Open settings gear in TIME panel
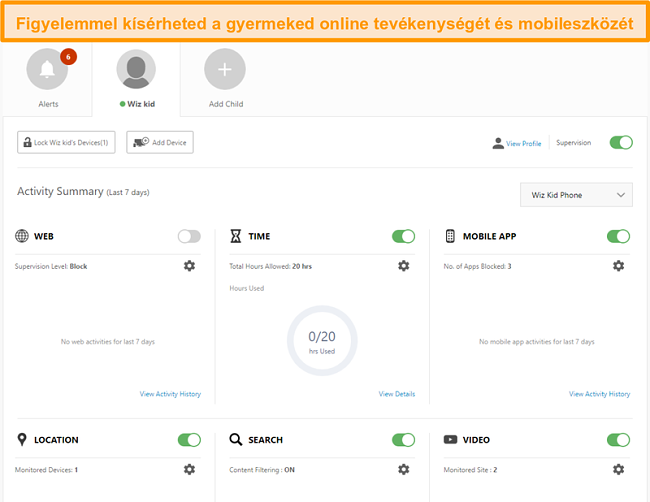This screenshot has width=650, height=502. pyautogui.click(x=404, y=266)
